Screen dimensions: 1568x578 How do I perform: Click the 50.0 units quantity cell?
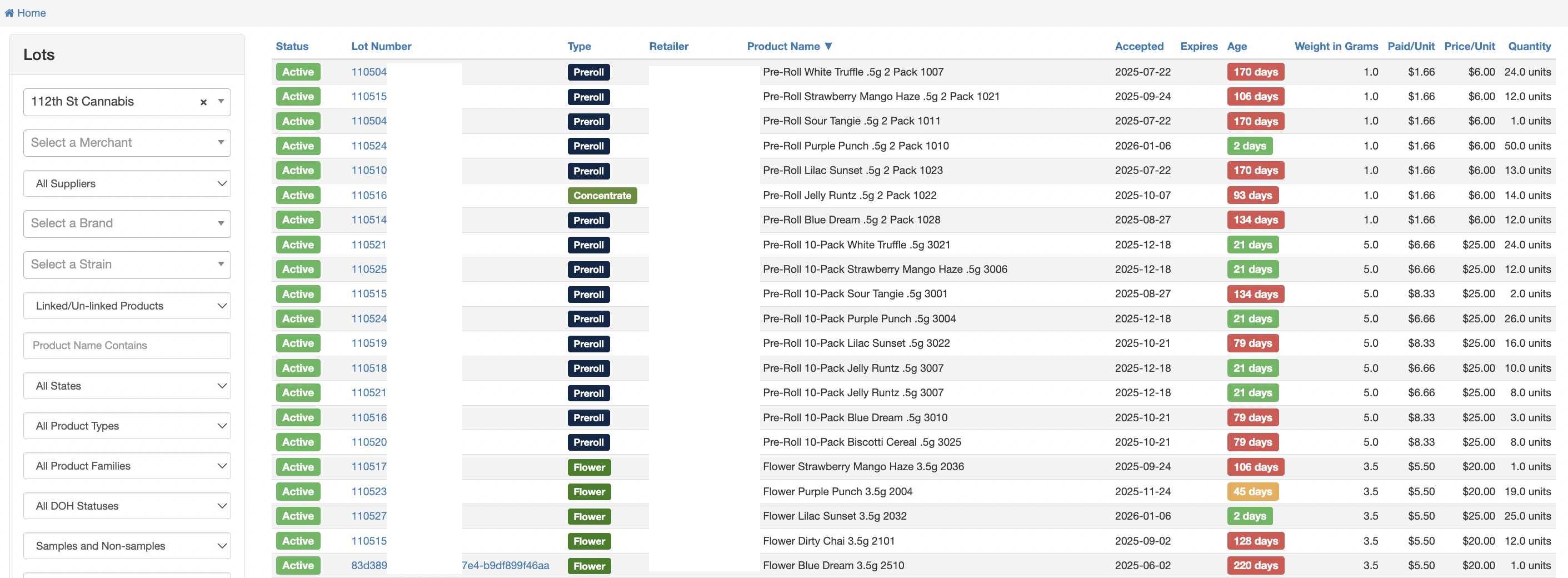tap(1527, 146)
